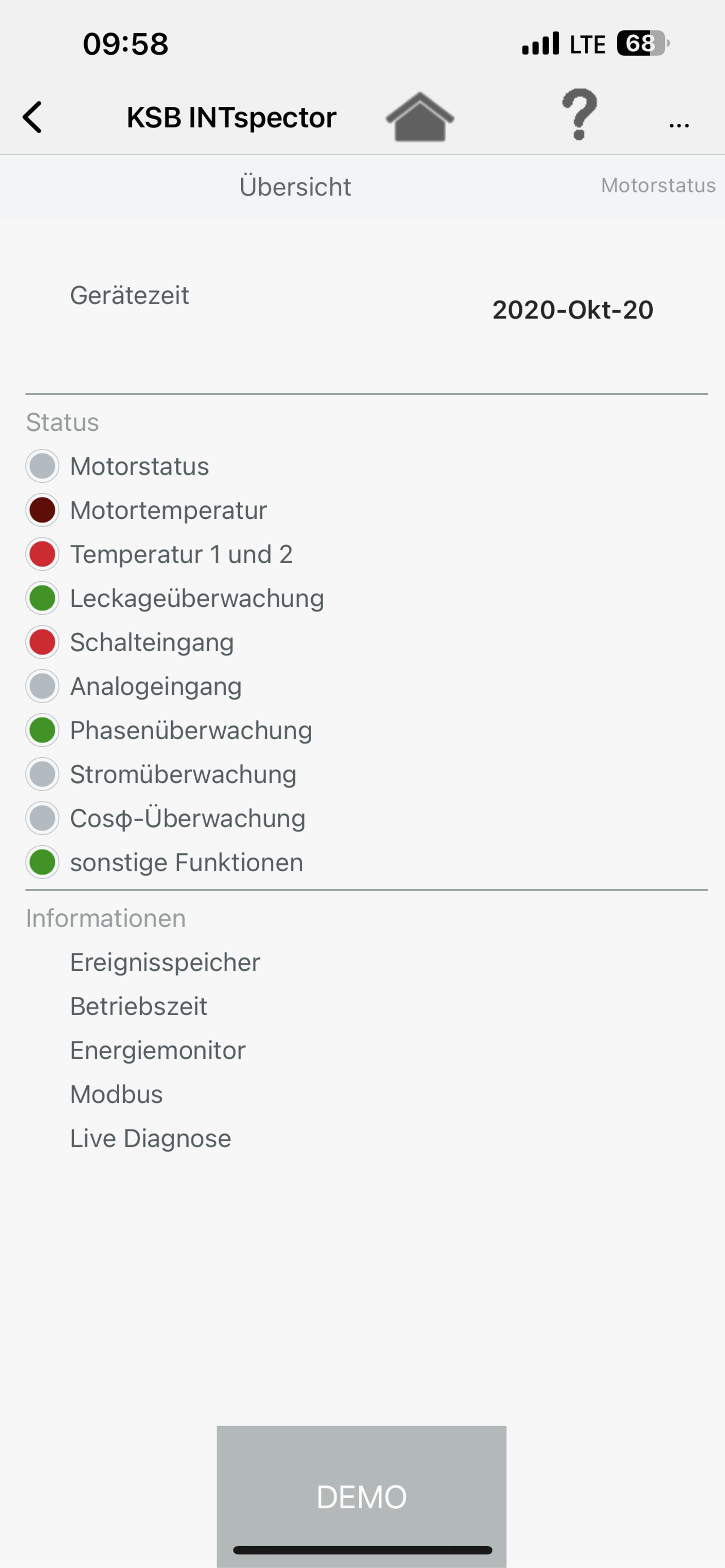Tap the red Schalteingang status indicator
The height and width of the screenshot is (1568, 725).
(43, 642)
